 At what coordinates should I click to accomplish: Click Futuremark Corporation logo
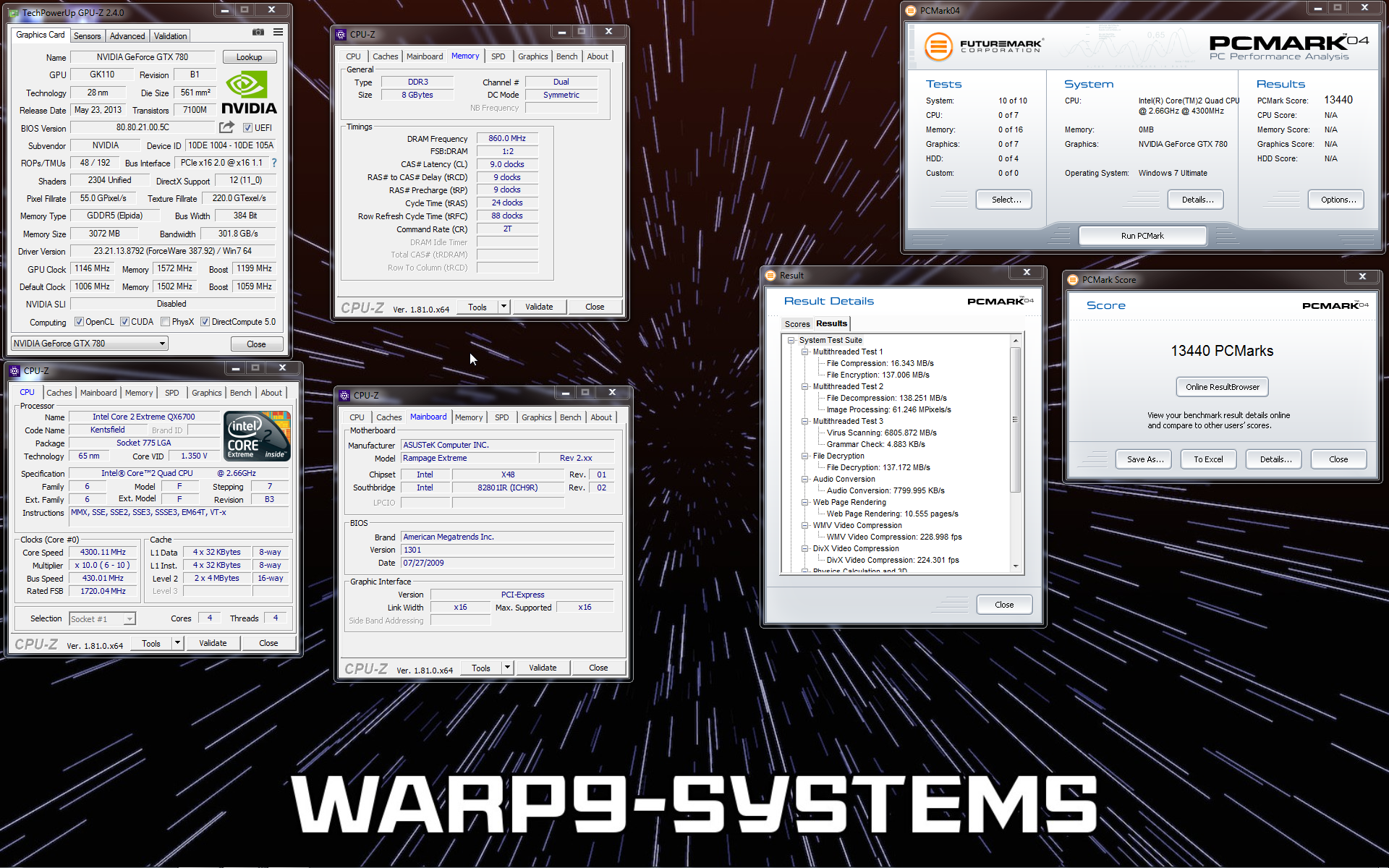pyautogui.click(x=983, y=46)
